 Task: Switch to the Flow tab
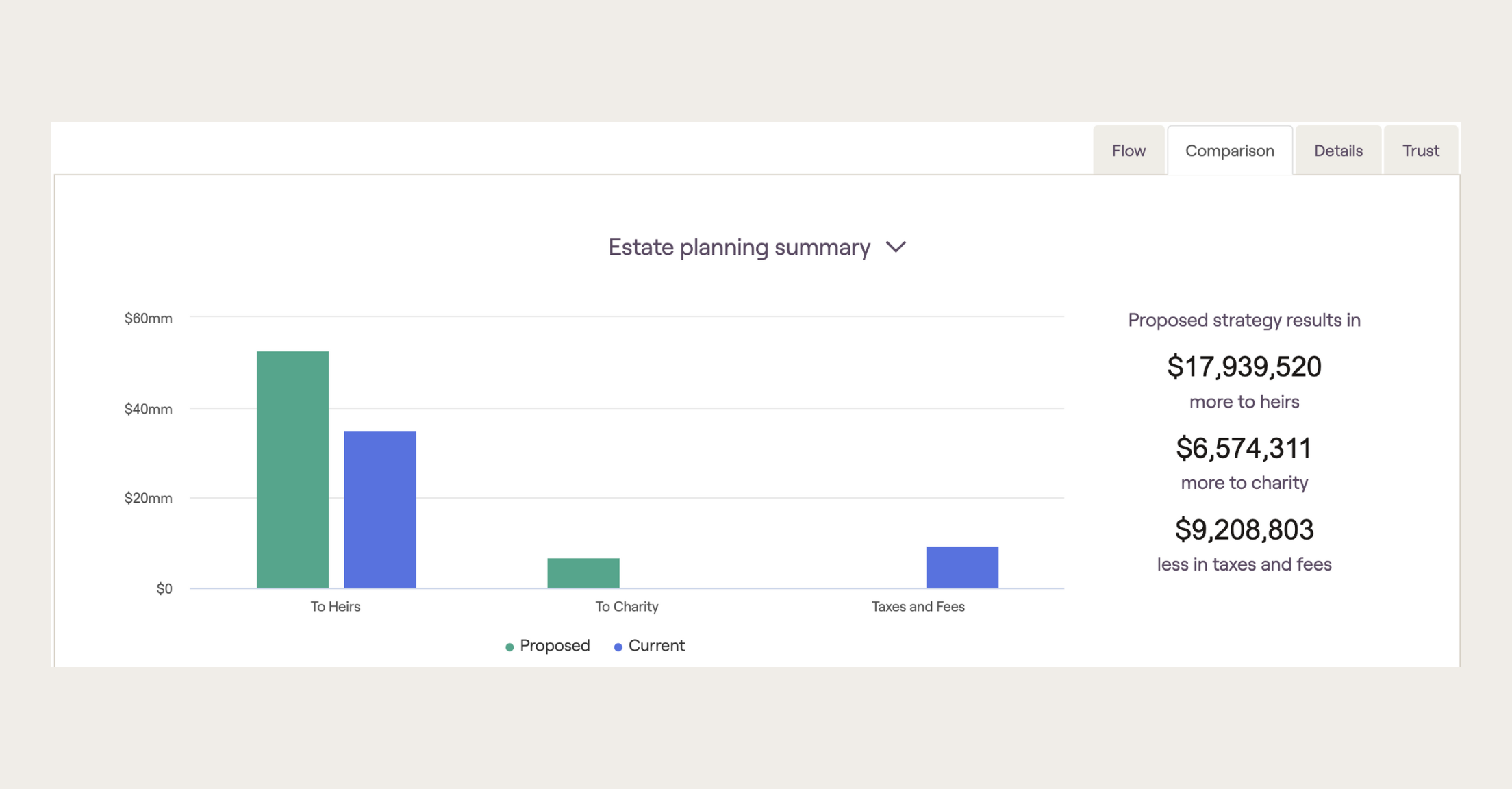[x=1129, y=151]
